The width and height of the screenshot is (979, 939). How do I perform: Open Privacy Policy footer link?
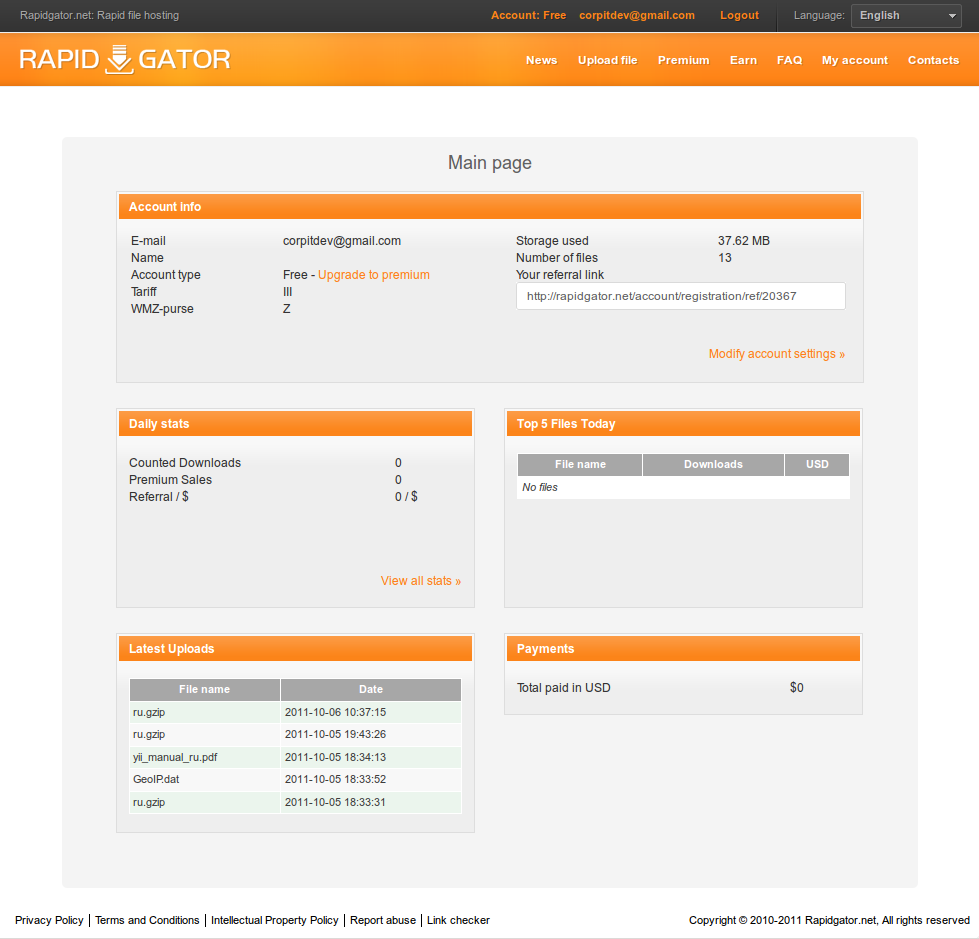click(x=49, y=920)
